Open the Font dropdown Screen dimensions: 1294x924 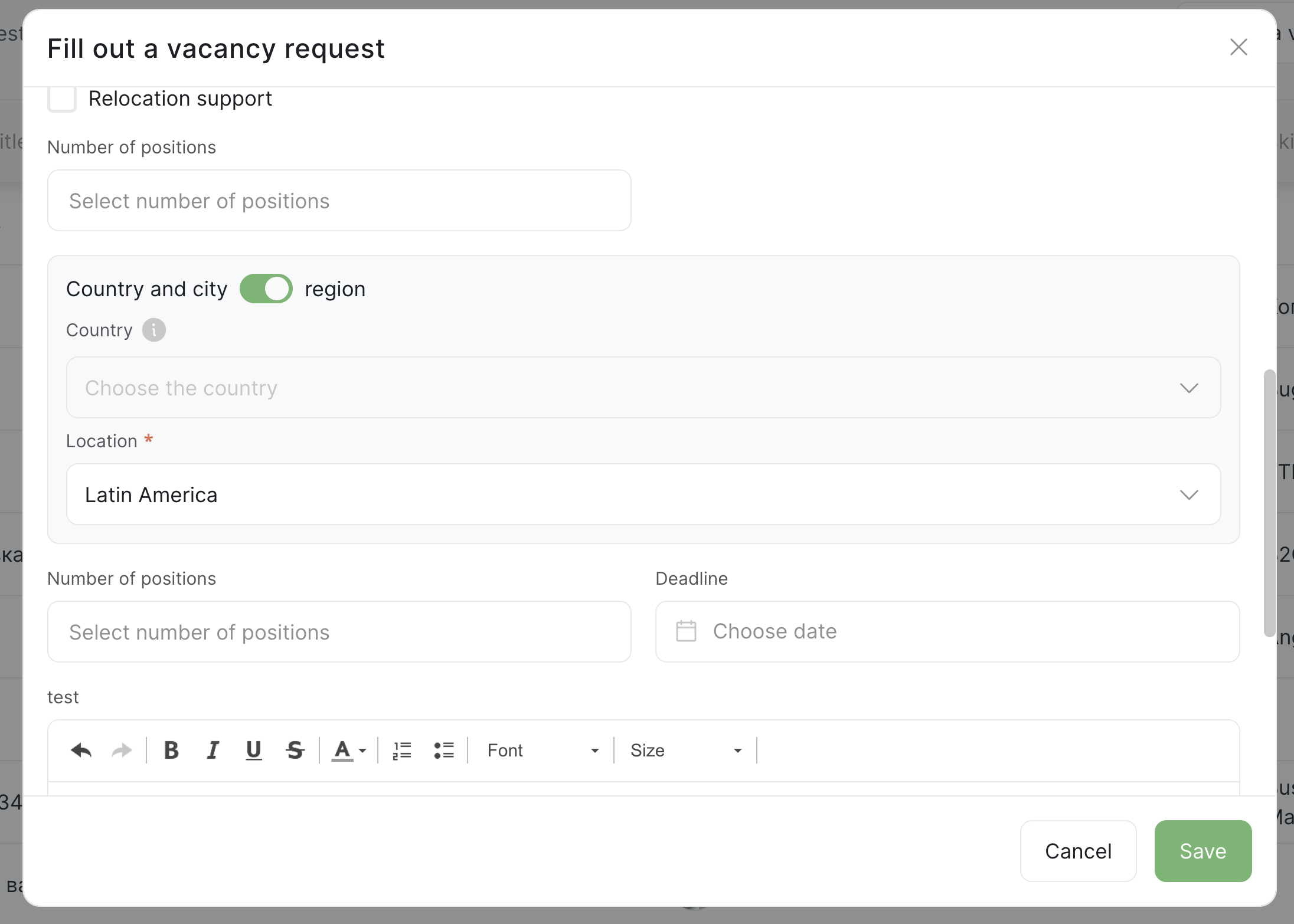coord(542,751)
